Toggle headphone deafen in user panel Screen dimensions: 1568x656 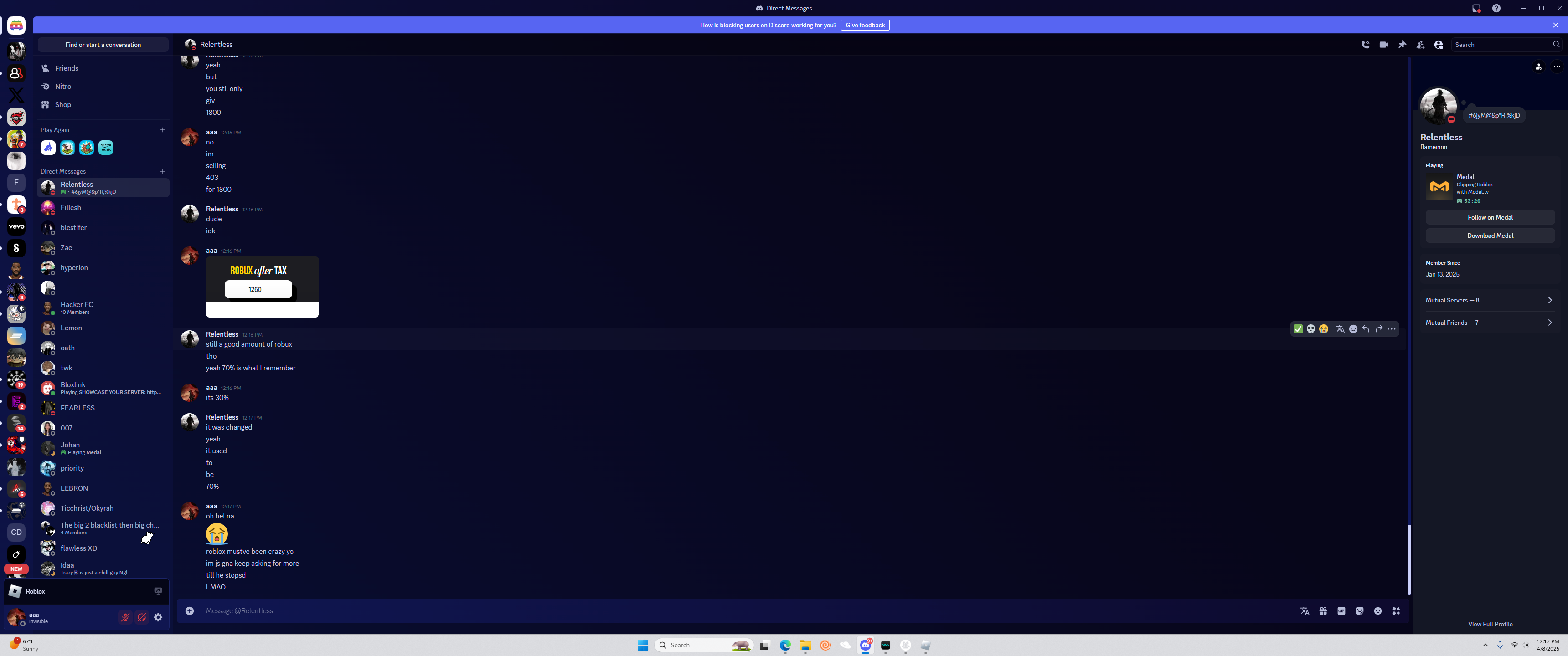[141, 617]
